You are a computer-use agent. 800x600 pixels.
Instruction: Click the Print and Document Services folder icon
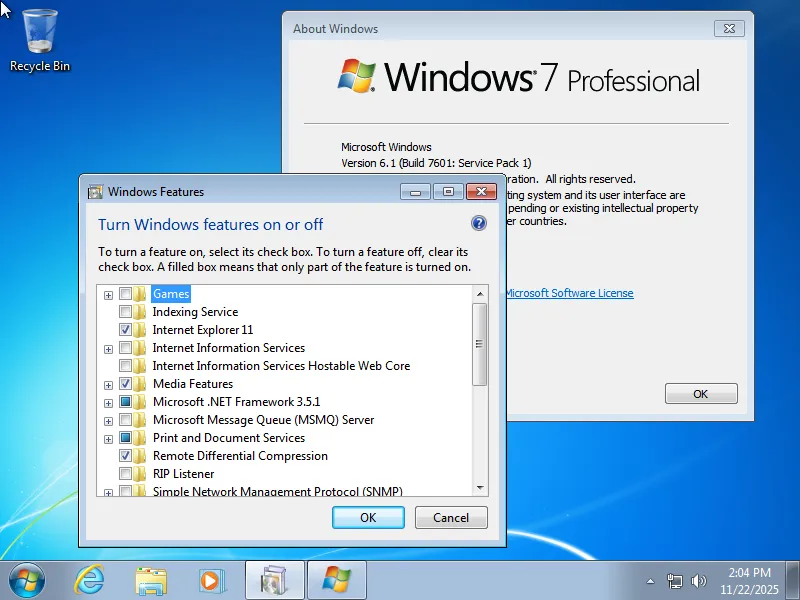140,438
